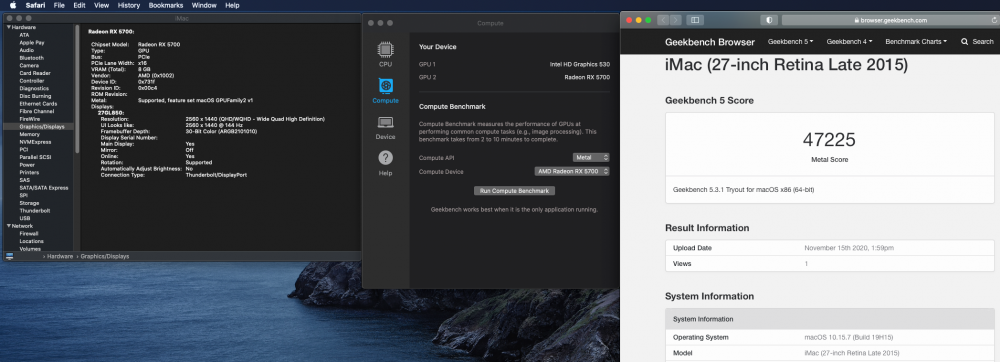Collapse the Hardware tree in System Information
This screenshot has width=1000, height=362.
[x=8, y=27]
